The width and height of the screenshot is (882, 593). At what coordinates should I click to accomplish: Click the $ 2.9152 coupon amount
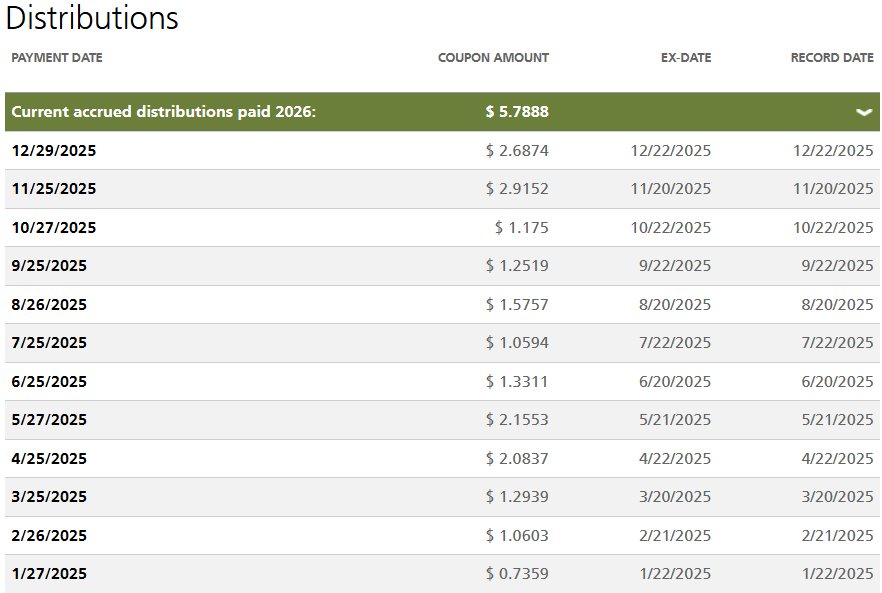[x=517, y=189]
